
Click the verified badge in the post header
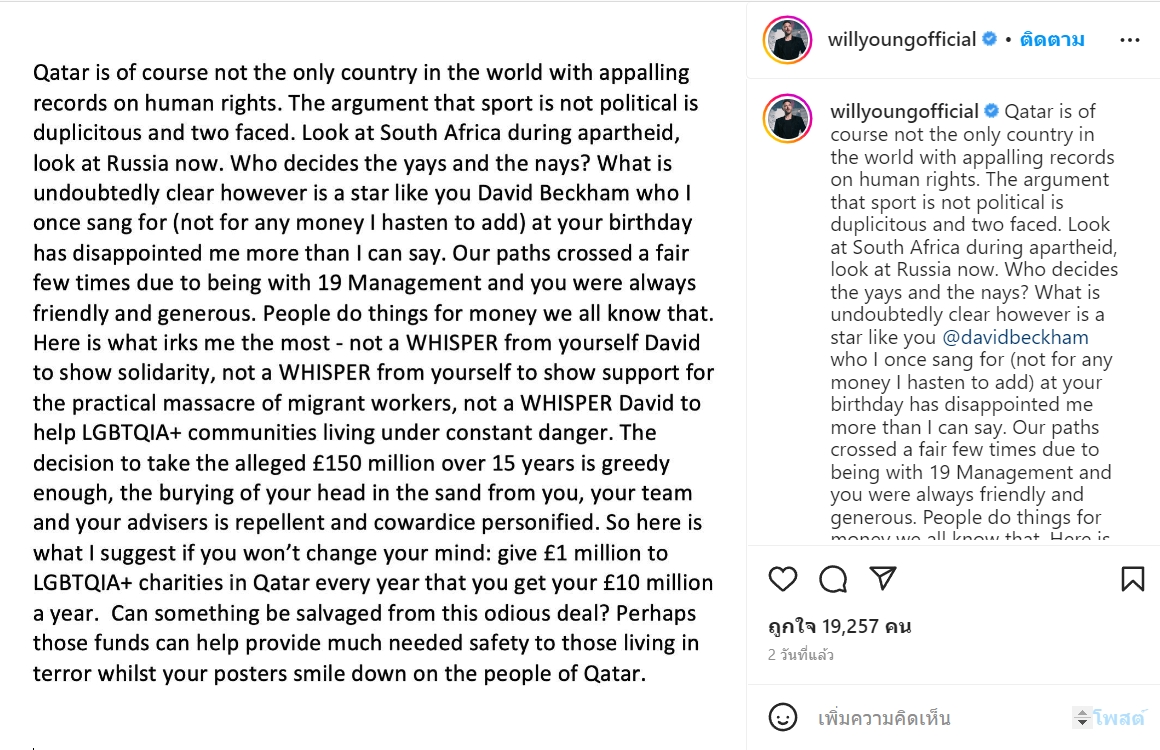(990, 40)
